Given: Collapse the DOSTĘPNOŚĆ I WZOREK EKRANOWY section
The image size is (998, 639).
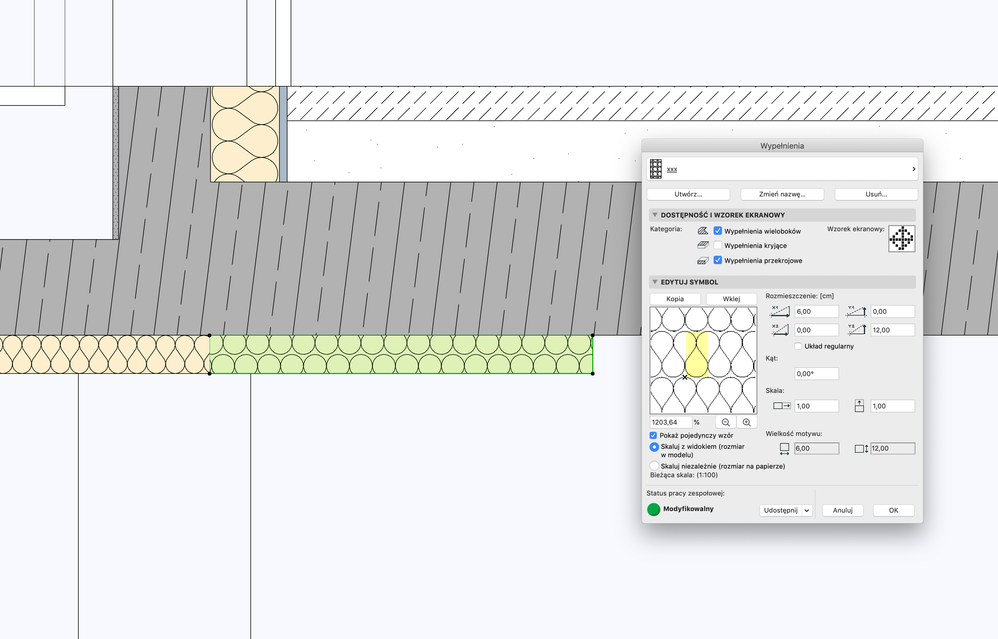Looking at the screenshot, I should (654, 215).
